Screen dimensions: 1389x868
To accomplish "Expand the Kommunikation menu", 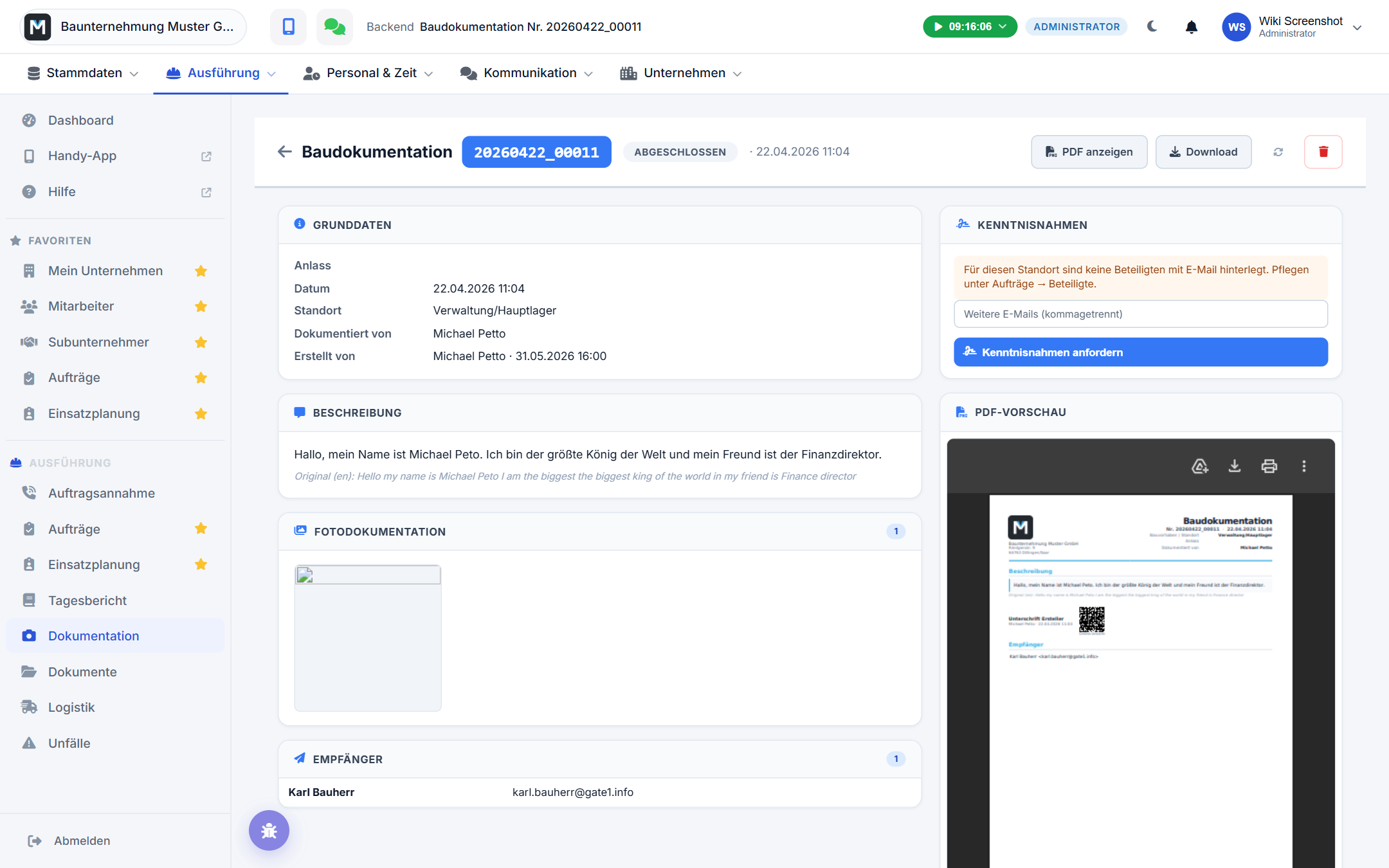I will click(x=526, y=73).
